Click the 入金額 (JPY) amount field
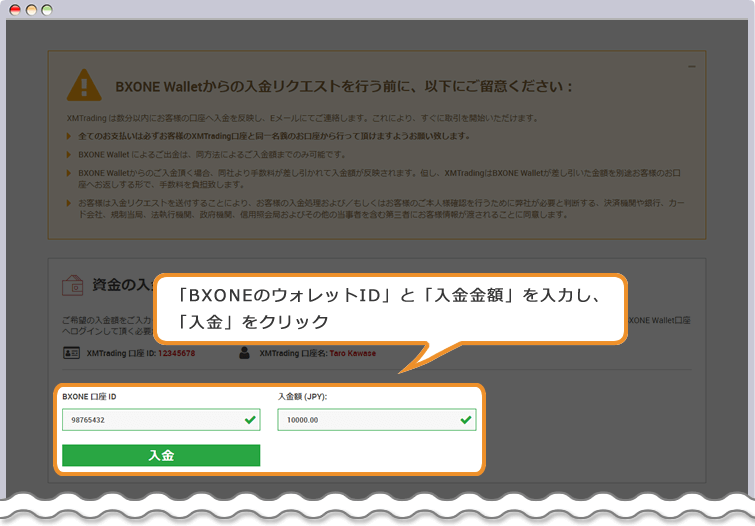This screenshot has height=526, width=755. [x=377, y=420]
